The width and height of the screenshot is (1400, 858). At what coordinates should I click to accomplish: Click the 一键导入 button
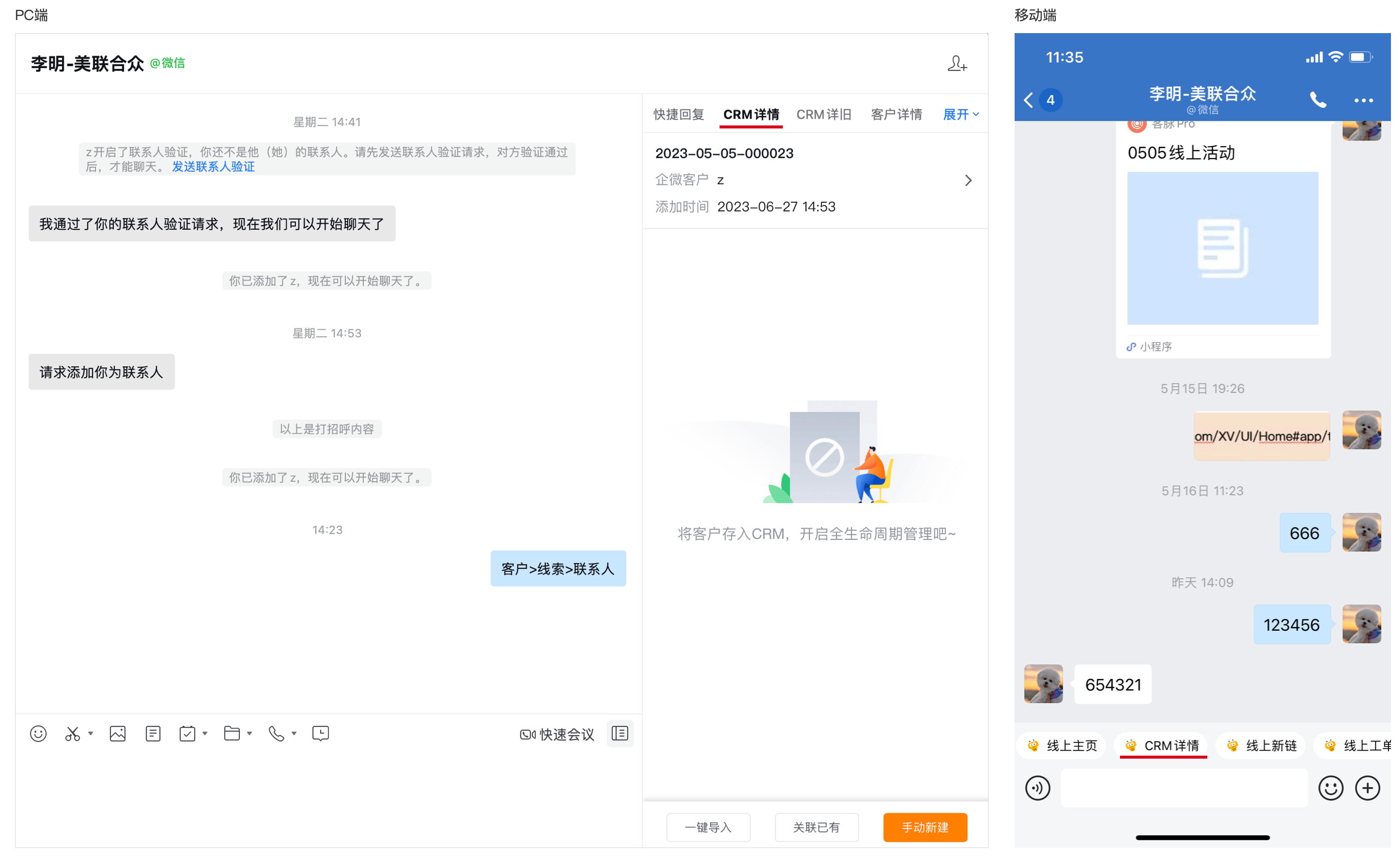pyautogui.click(x=708, y=827)
